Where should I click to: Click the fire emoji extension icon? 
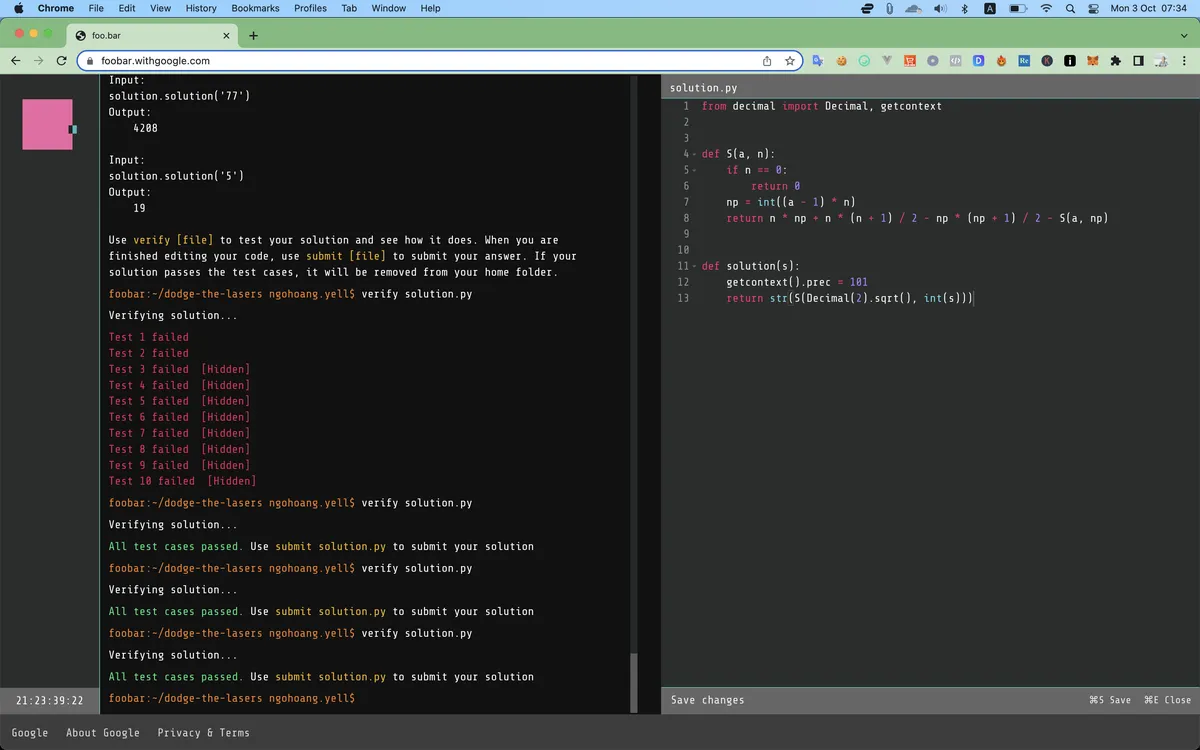(x=1001, y=61)
